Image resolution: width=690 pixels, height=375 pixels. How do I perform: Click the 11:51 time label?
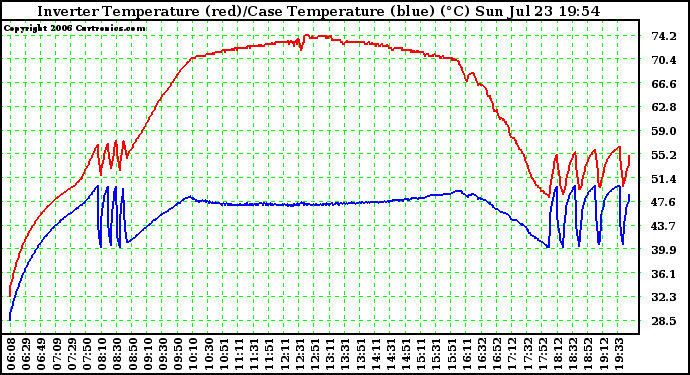269,354
